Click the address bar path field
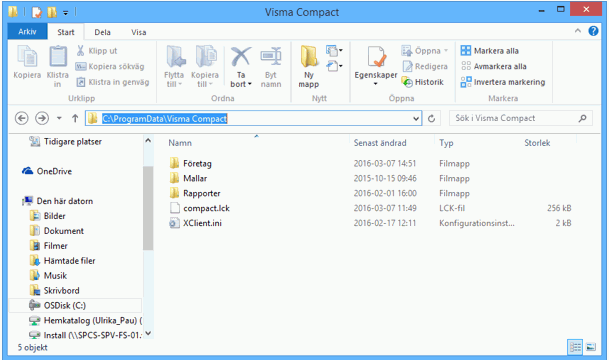 click(253, 118)
